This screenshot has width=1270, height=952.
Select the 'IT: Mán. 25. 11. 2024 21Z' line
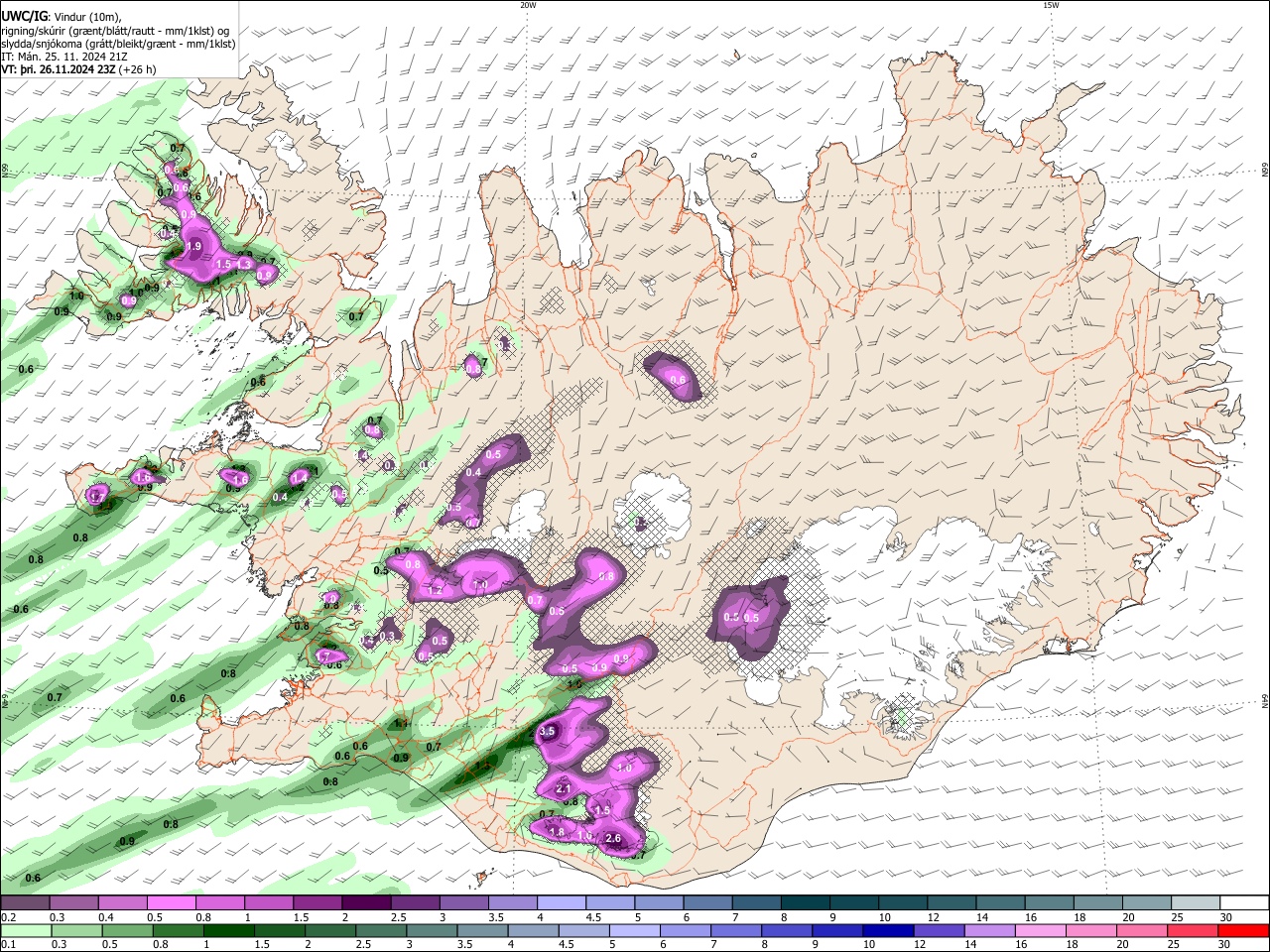(64, 57)
